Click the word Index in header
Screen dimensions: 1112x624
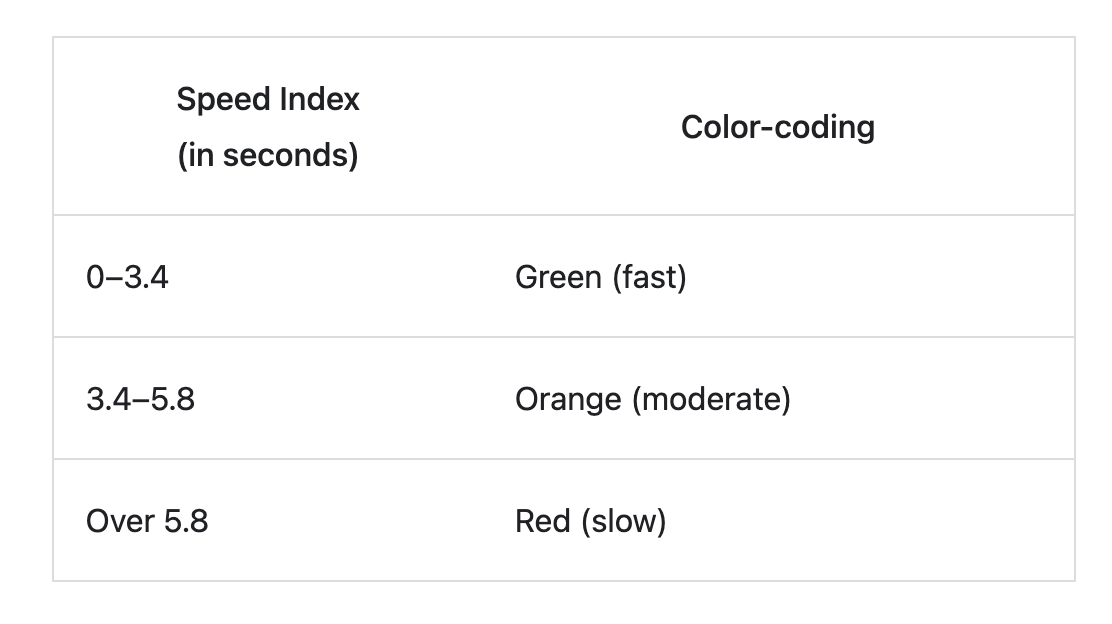click(x=320, y=99)
